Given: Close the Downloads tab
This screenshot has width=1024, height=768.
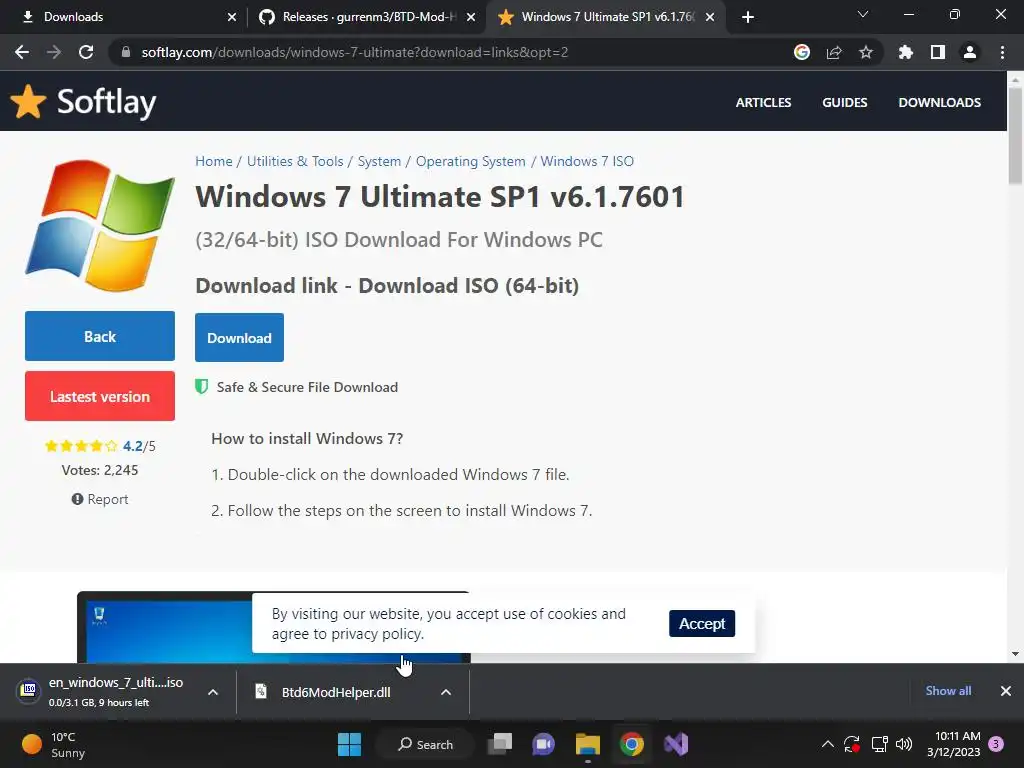Looking at the screenshot, I should [x=232, y=17].
